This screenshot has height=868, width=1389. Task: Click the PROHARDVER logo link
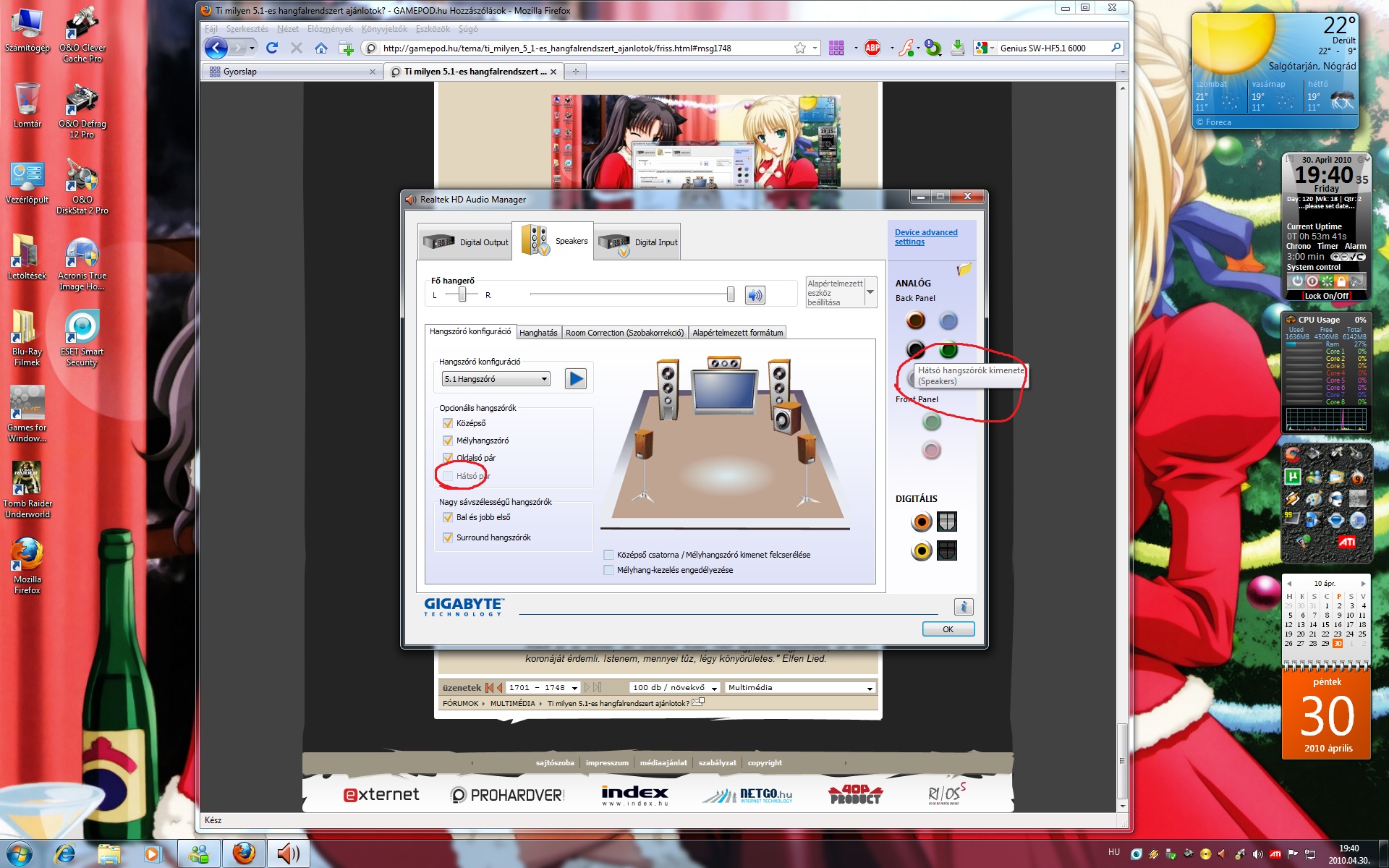(507, 795)
